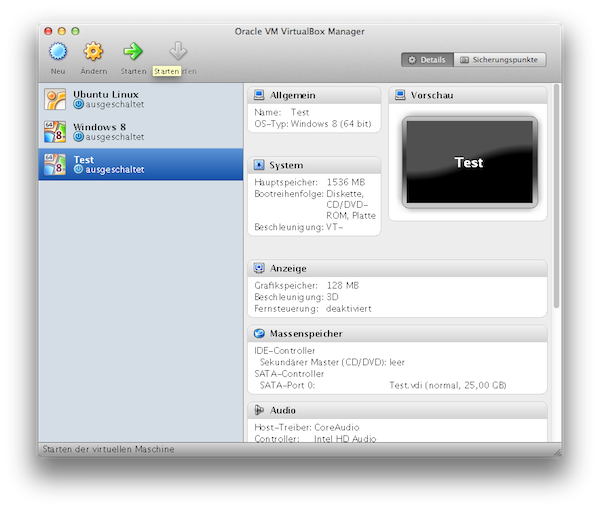
Task: Open the System settings header
Action: 314,165
